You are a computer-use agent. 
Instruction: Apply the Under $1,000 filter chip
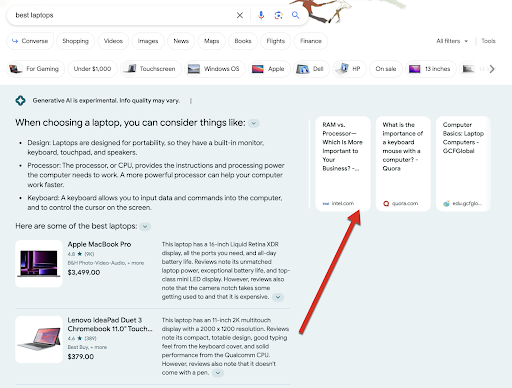(x=92, y=69)
